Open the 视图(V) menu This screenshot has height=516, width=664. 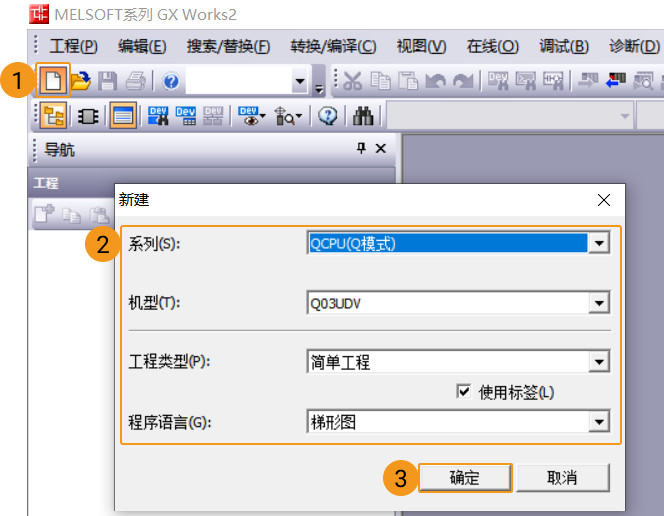pyautogui.click(x=421, y=46)
